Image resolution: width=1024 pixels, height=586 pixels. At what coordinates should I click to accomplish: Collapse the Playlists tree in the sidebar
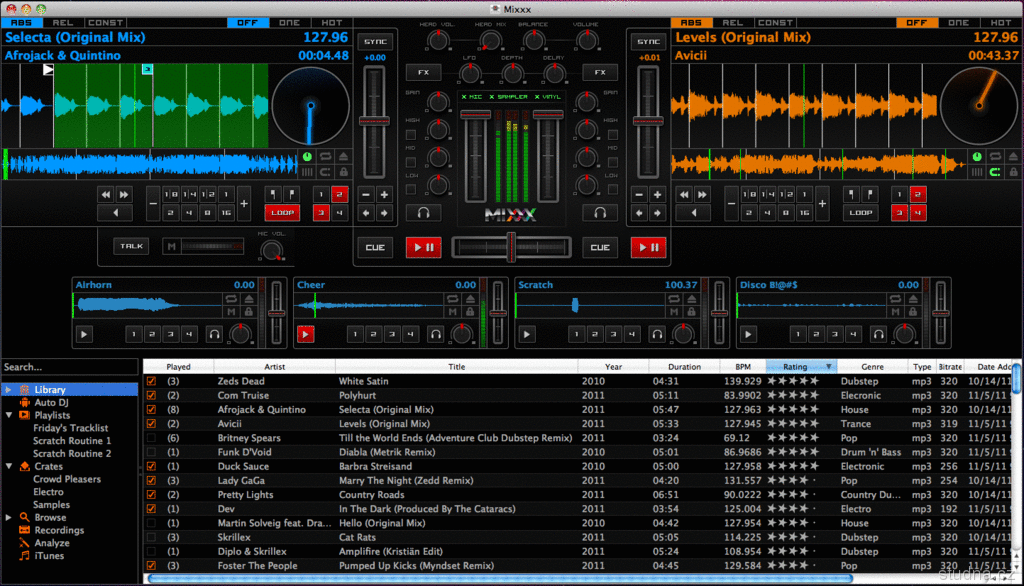(9, 415)
